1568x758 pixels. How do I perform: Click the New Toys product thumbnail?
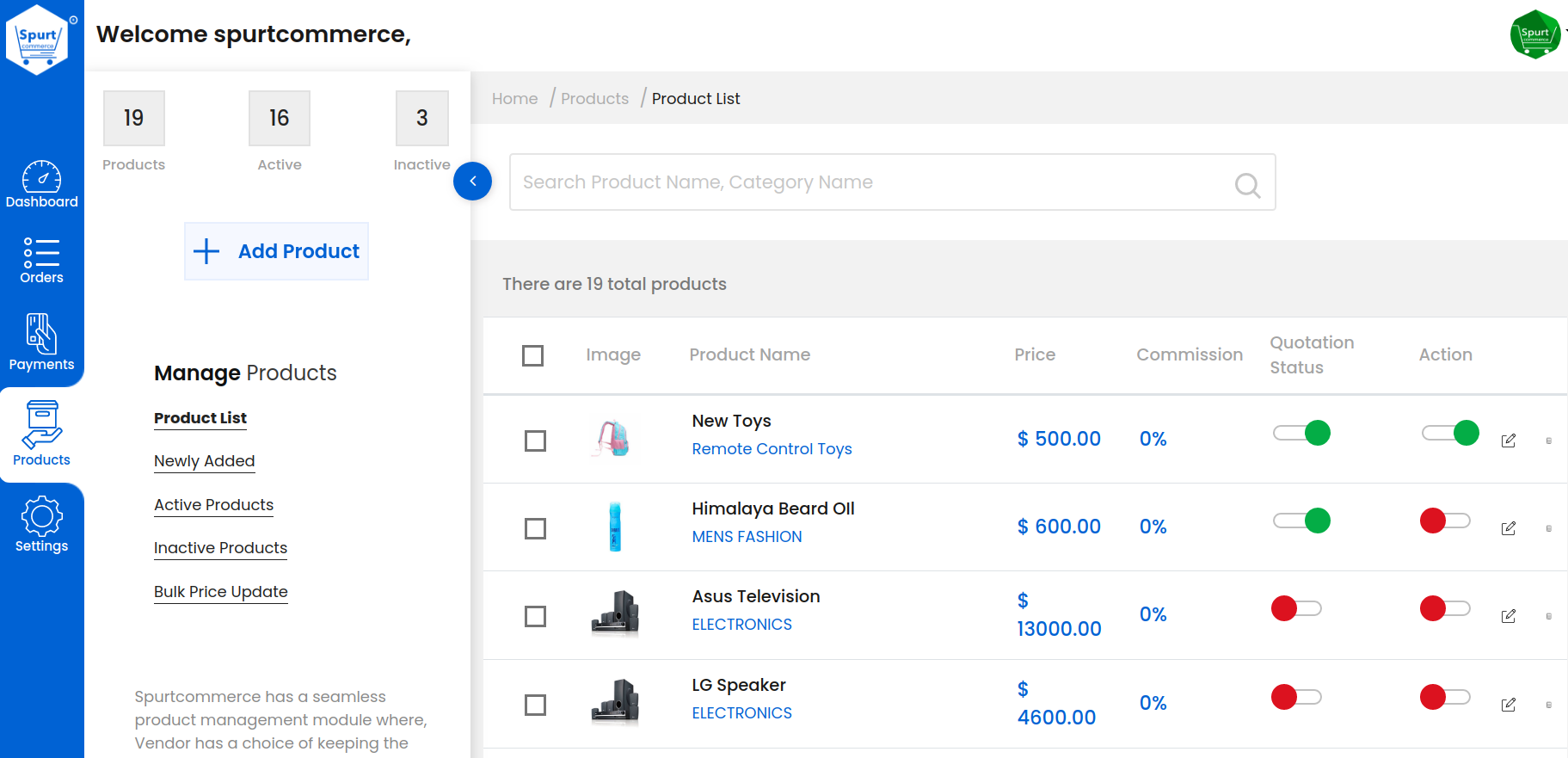[614, 439]
